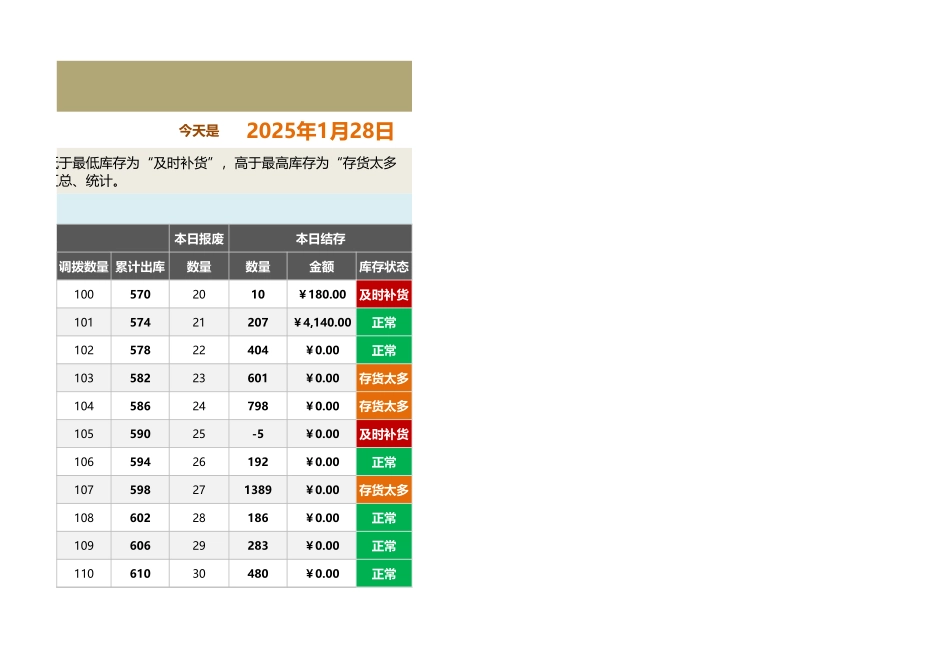Select the quantity cell showing -5

click(x=257, y=434)
